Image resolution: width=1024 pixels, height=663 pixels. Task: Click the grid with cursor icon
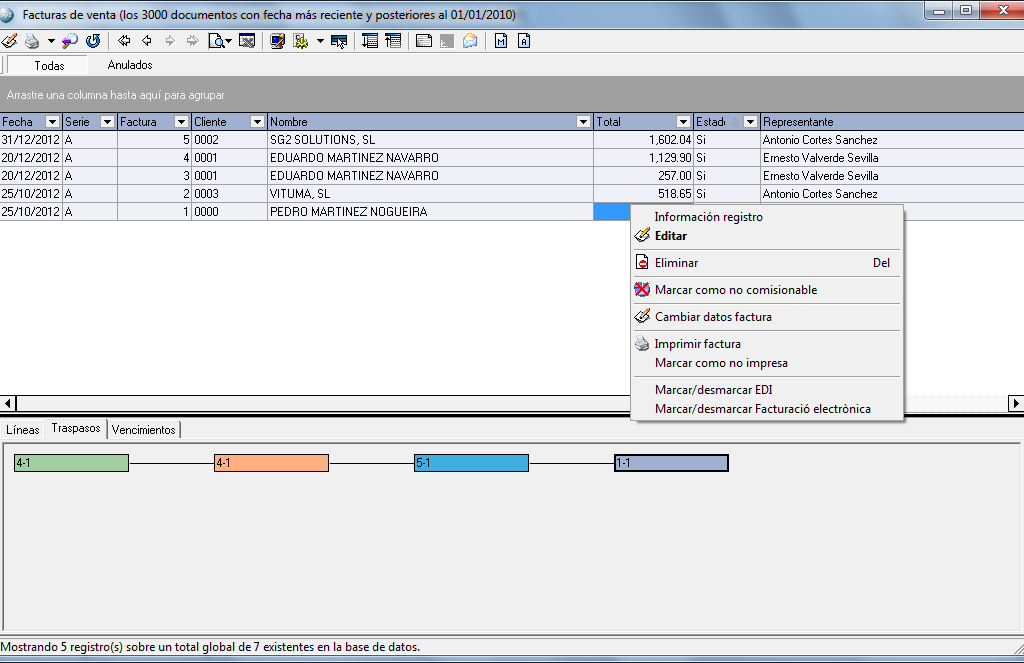click(339, 41)
